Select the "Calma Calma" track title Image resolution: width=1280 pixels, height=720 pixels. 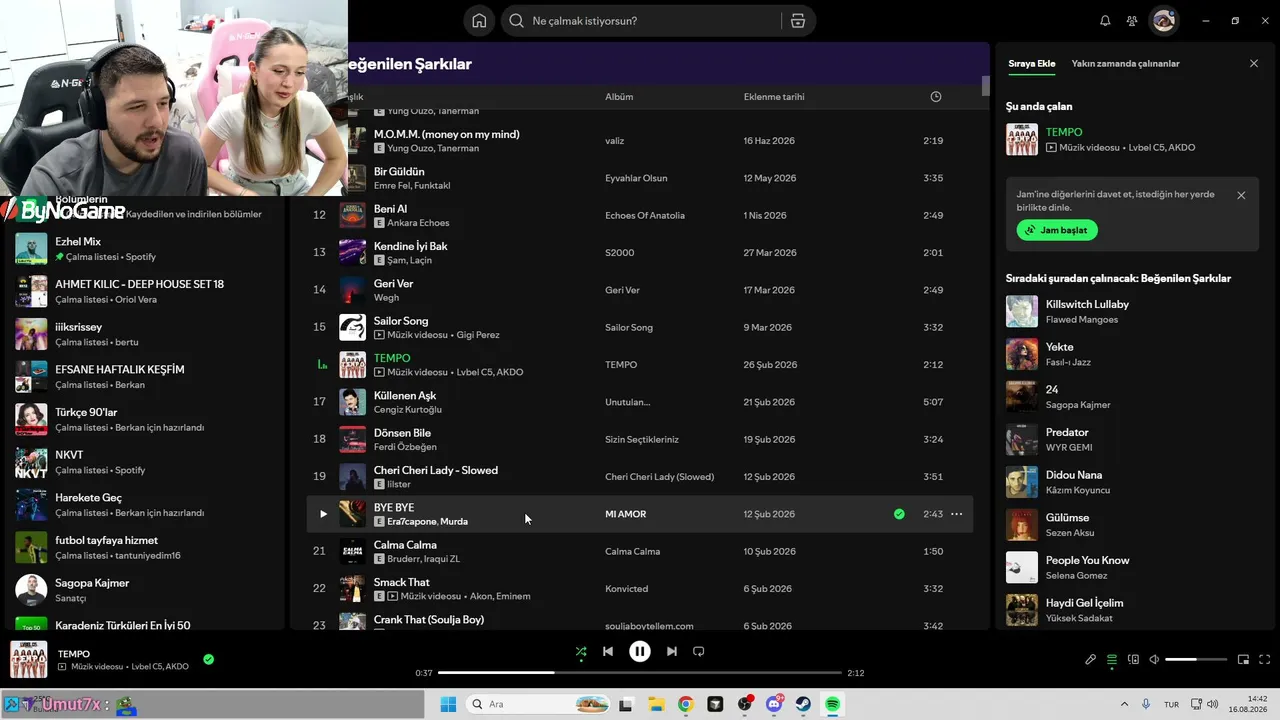point(405,545)
